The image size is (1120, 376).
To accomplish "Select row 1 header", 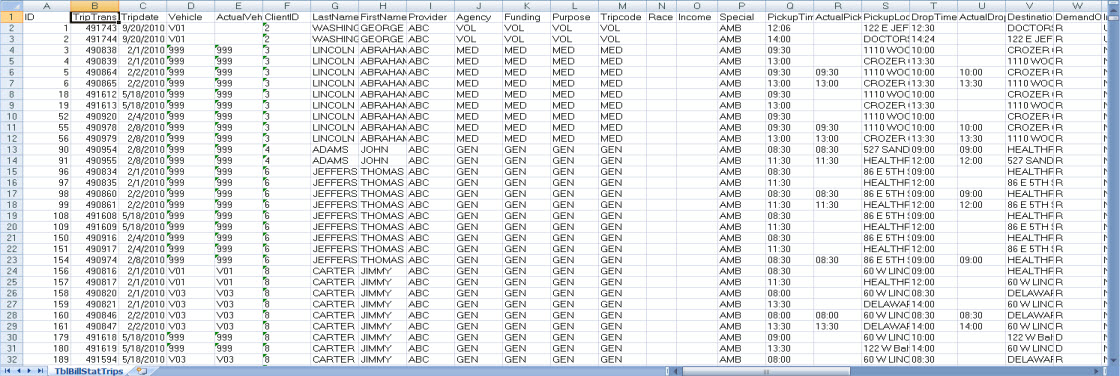I will pyautogui.click(x=11, y=16).
